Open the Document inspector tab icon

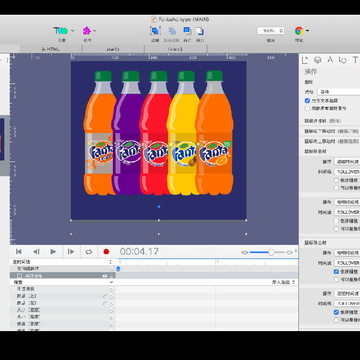pyautogui.click(x=305, y=60)
